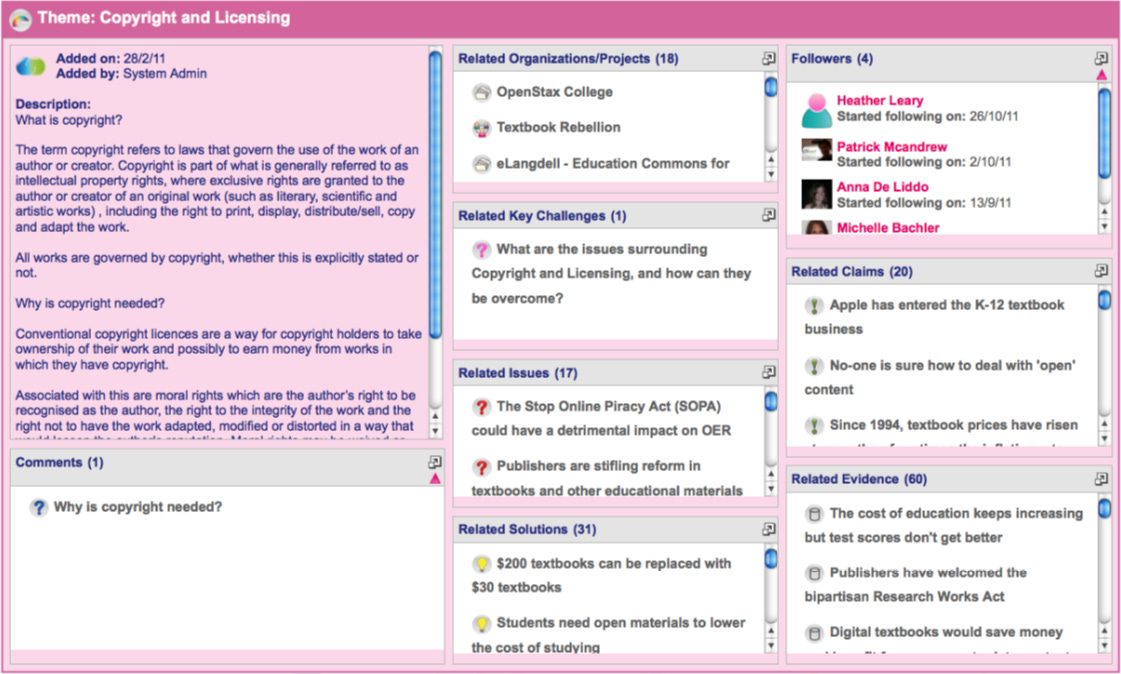1121x674 pixels.
Task: Open the Stop Online Piracy Act issue
Action: coord(601,418)
